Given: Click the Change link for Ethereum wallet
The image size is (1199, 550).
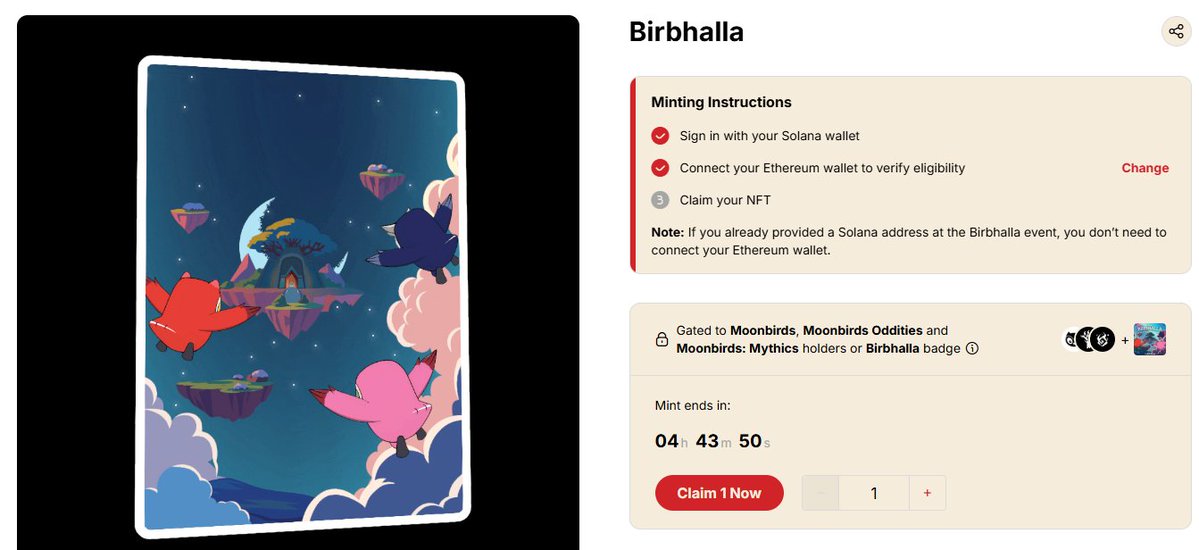Looking at the screenshot, I should point(1145,168).
